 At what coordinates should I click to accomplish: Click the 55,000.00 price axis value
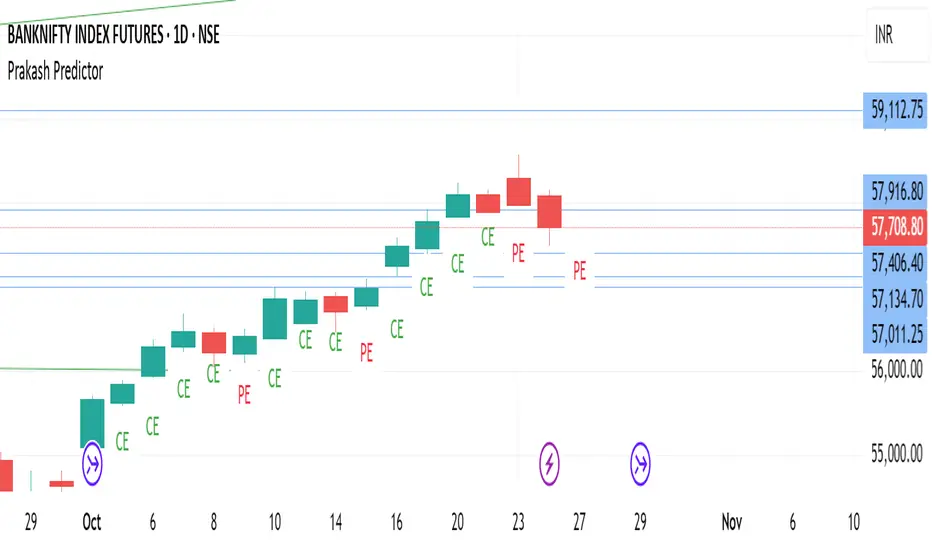tap(896, 455)
